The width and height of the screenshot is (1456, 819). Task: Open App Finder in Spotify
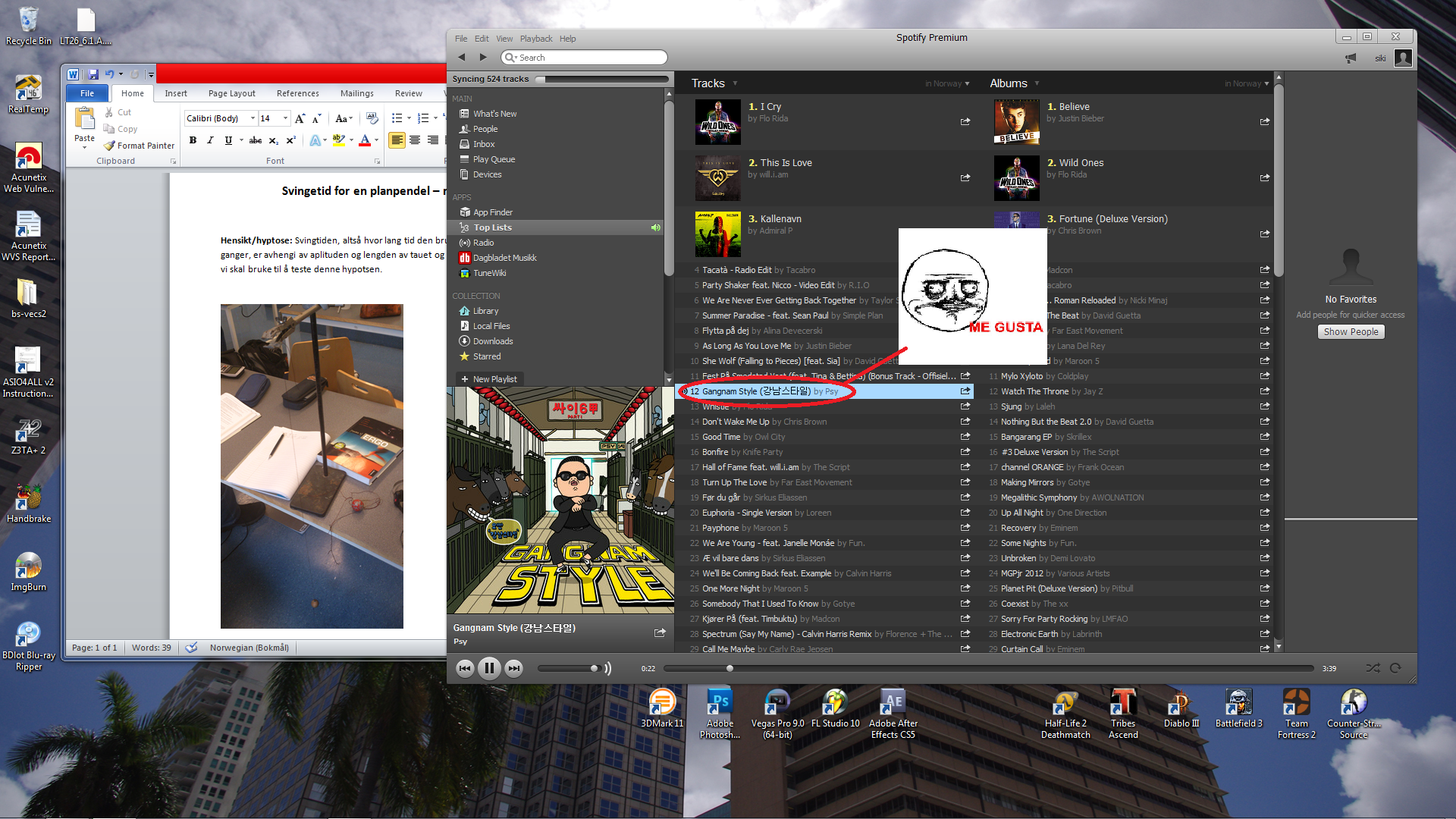coord(492,212)
